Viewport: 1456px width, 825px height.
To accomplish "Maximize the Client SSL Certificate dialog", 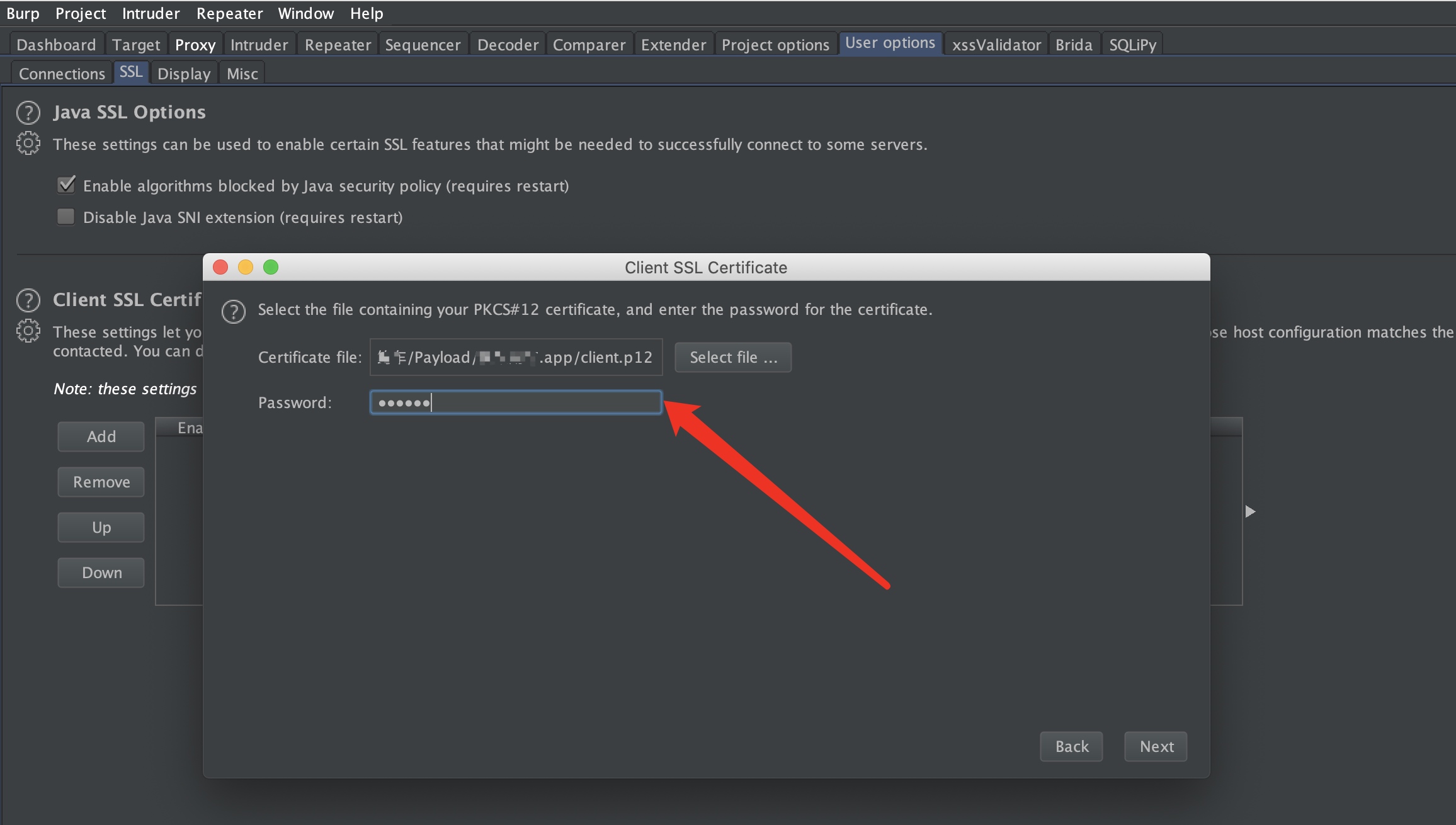I will pyautogui.click(x=271, y=268).
